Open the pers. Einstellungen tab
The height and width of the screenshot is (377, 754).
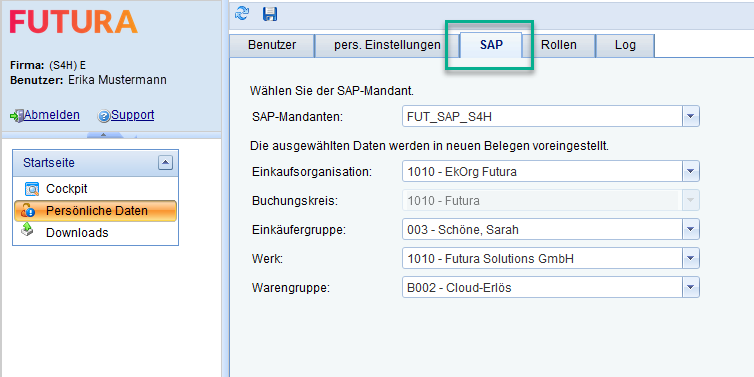[x=387, y=46]
